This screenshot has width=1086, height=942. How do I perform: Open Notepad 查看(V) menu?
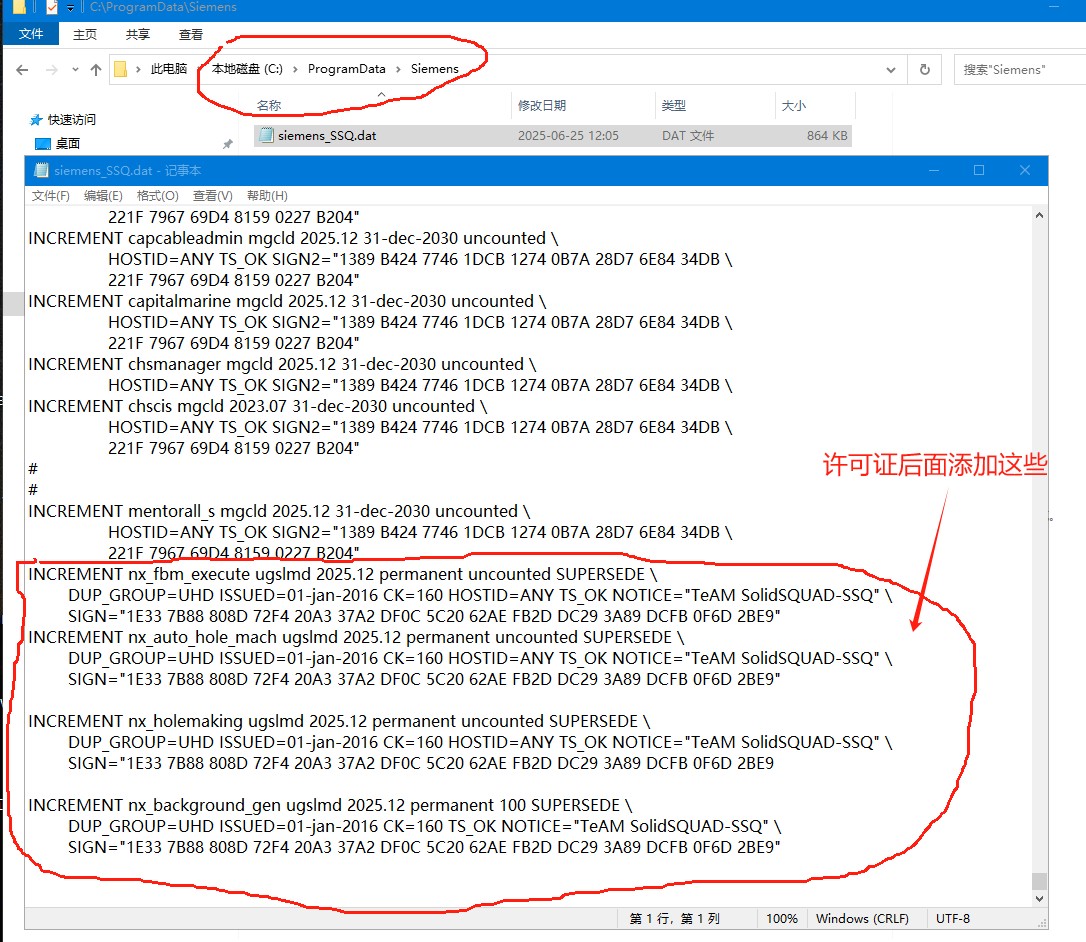(x=213, y=196)
